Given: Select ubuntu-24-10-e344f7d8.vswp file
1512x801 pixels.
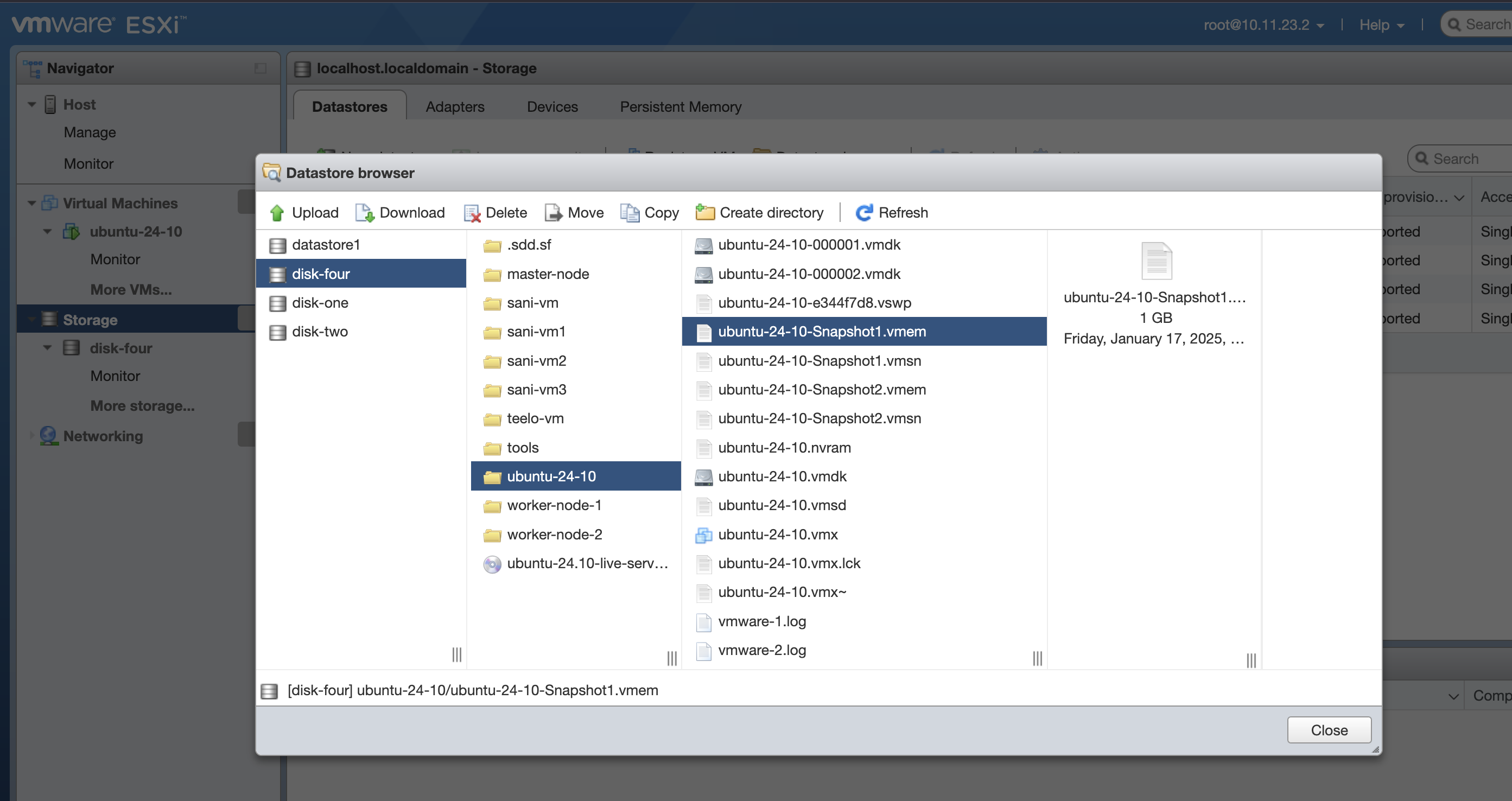Looking at the screenshot, I should 864,303.
